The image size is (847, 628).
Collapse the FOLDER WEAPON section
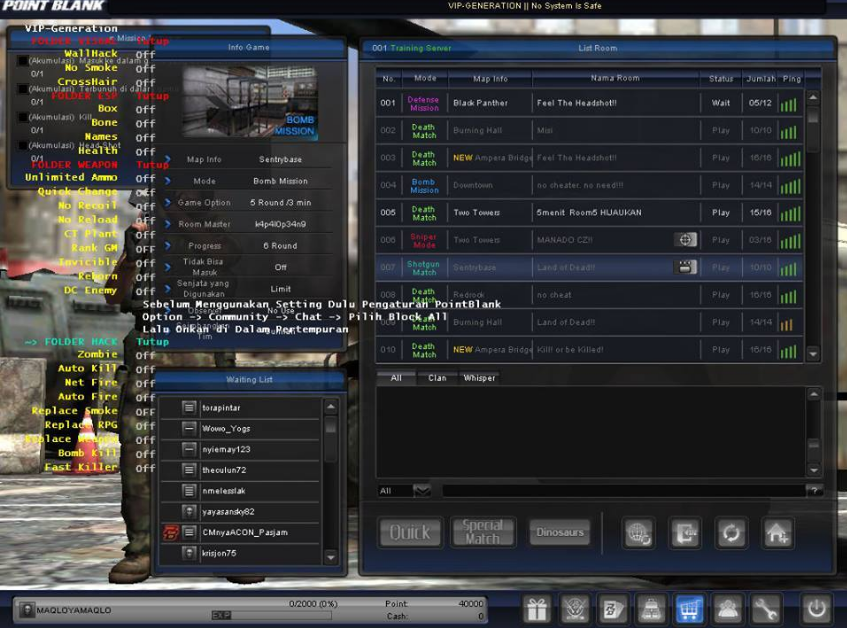click(154, 163)
